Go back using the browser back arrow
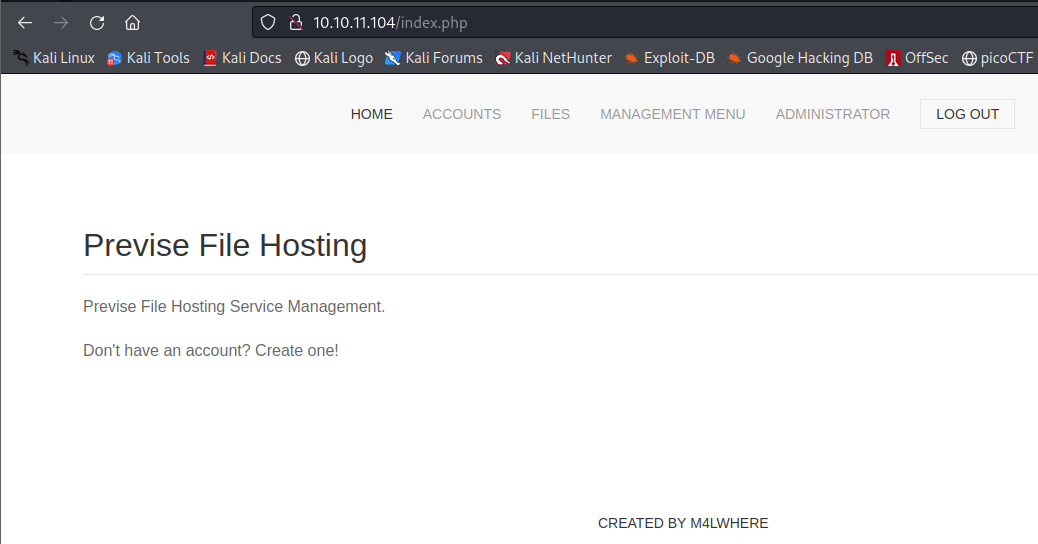Viewport: 1038px width, 544px height. click(25, 23)
